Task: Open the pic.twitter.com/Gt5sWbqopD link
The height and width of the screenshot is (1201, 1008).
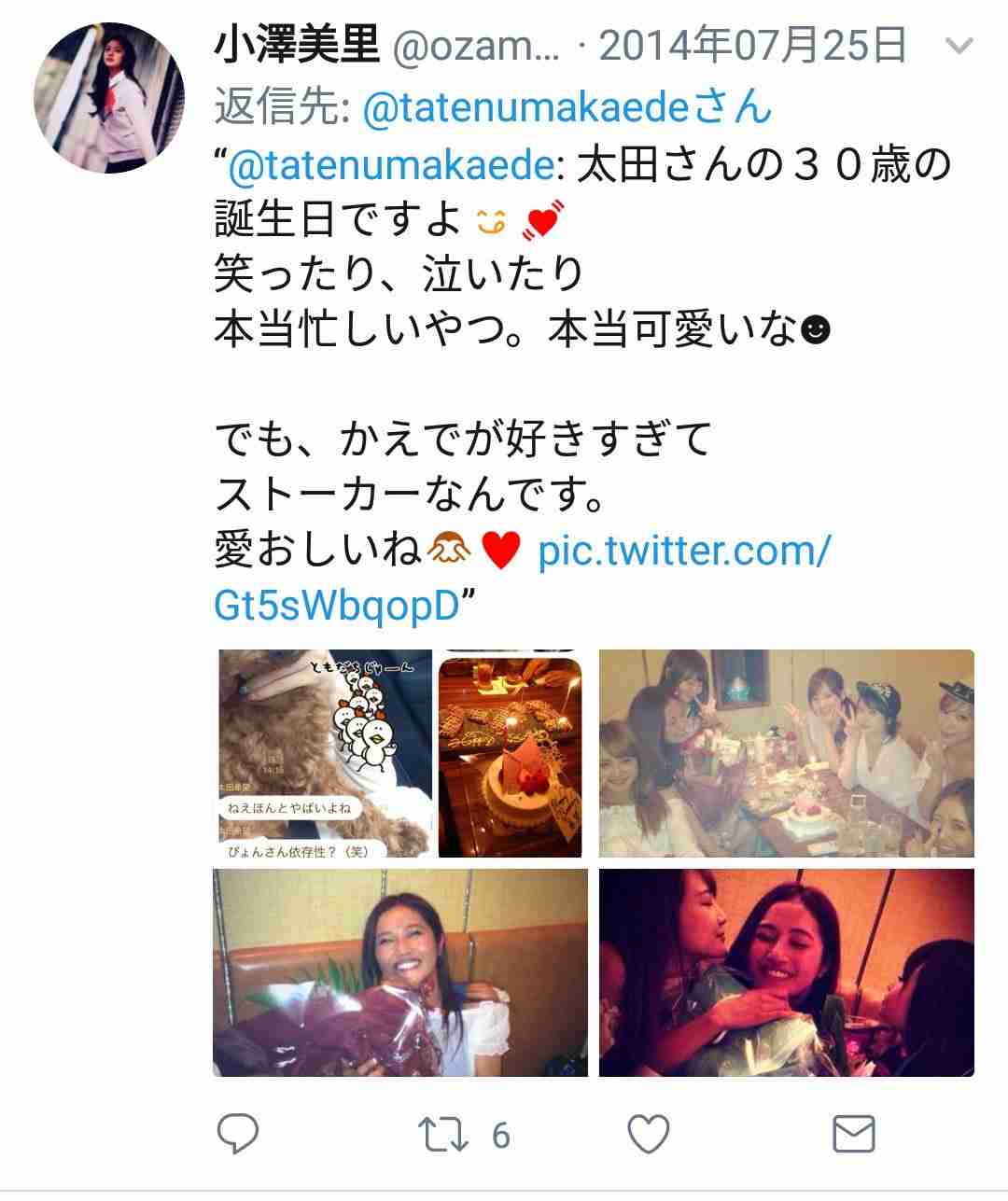Action: 522,578
